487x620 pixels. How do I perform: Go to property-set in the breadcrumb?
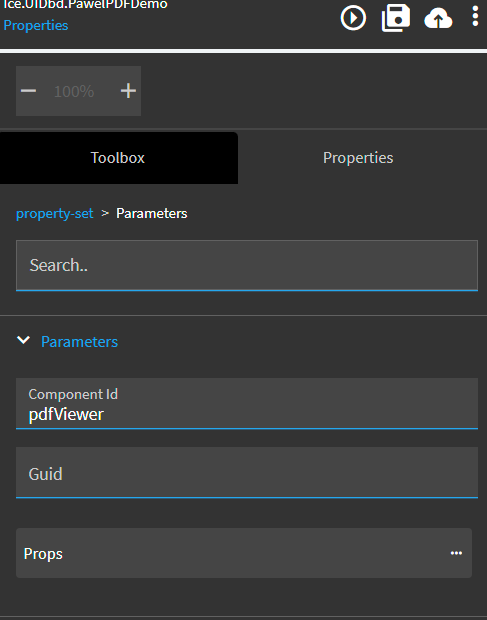click(55, 214)
